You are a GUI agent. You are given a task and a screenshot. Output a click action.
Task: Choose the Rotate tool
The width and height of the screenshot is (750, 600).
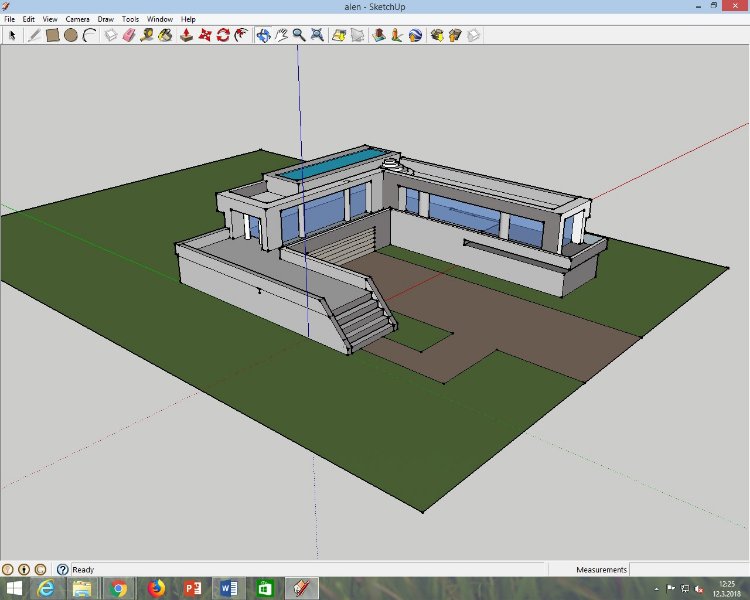click(x=223, y=35)
